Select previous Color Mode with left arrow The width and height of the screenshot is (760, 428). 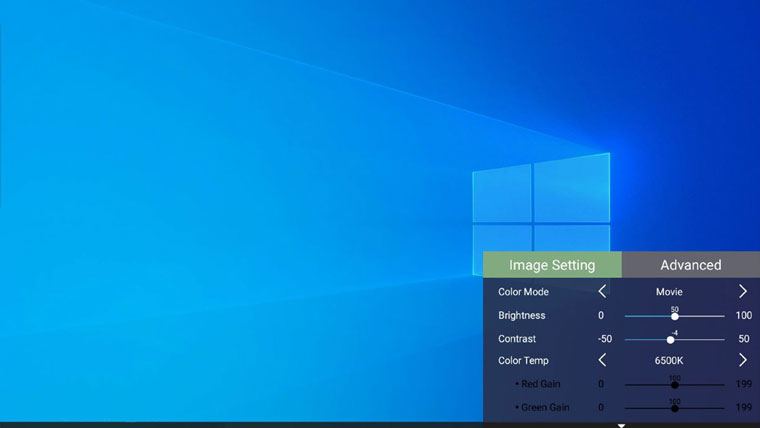[602, 291]
